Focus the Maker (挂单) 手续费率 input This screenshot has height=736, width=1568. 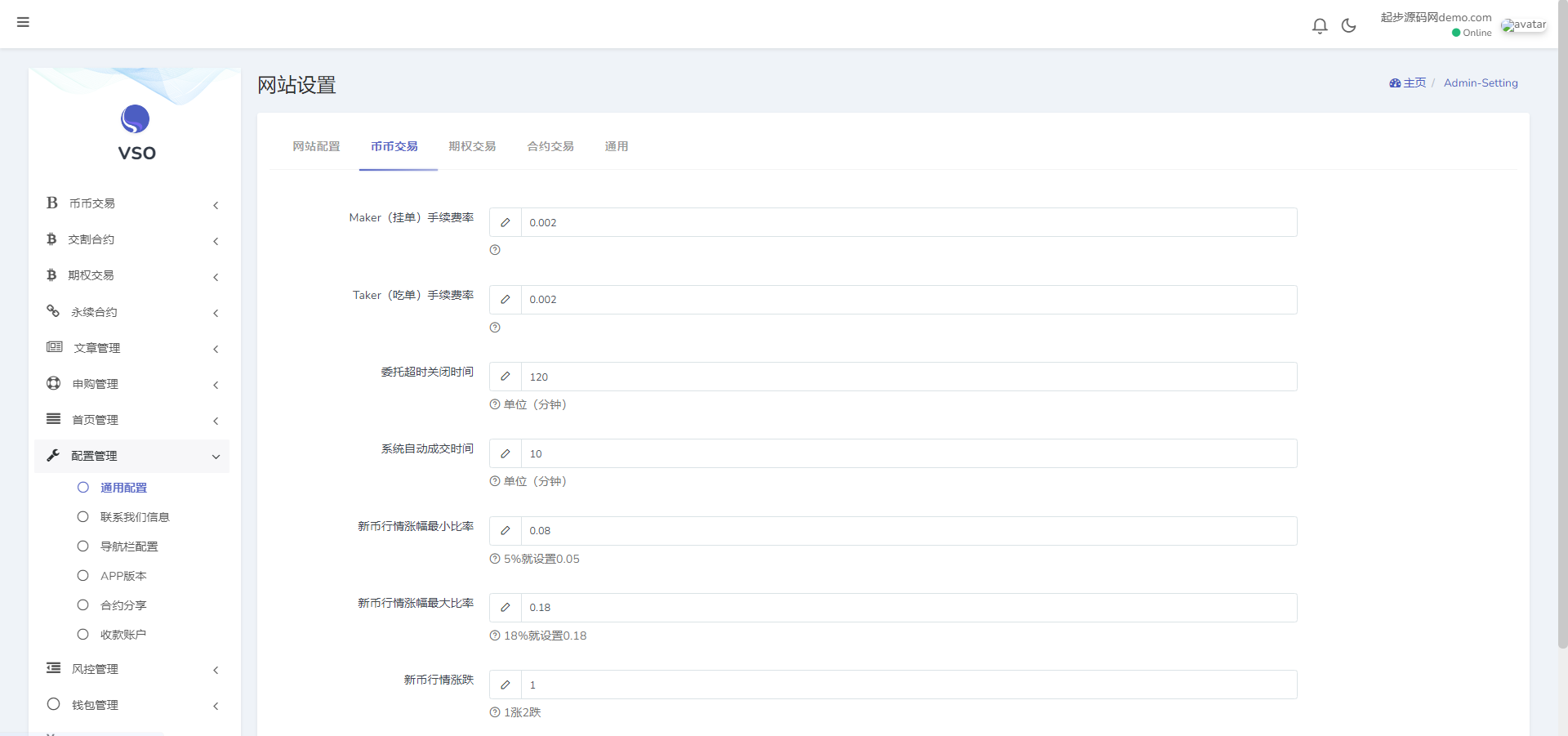click(x=909, y=222)
